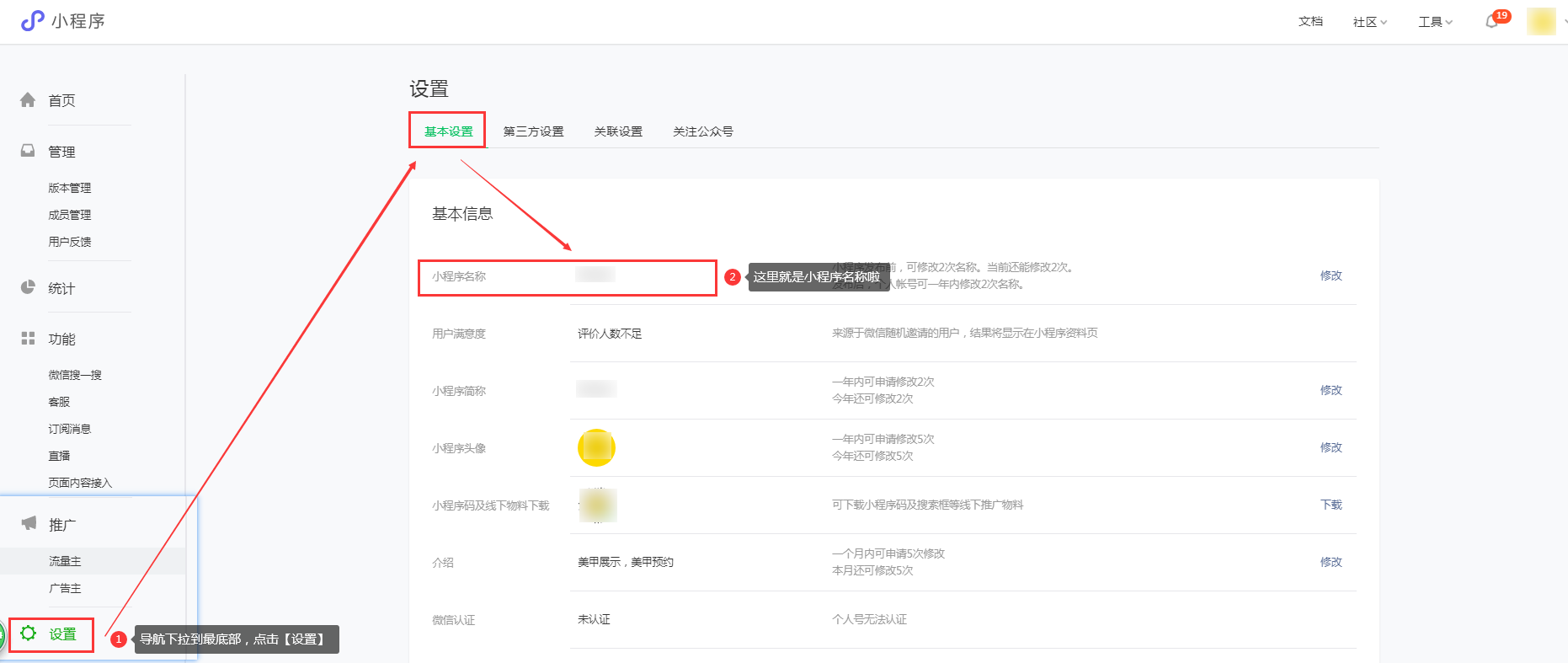
Task: Switch to the 关联设置 tab
Action: (618, 131)
